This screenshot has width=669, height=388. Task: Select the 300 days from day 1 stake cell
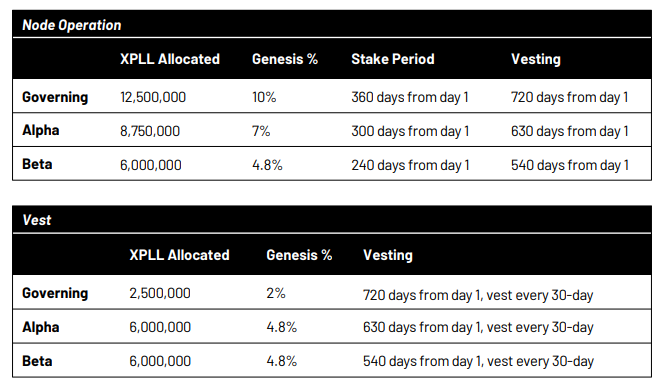click(x=410, y=131)
